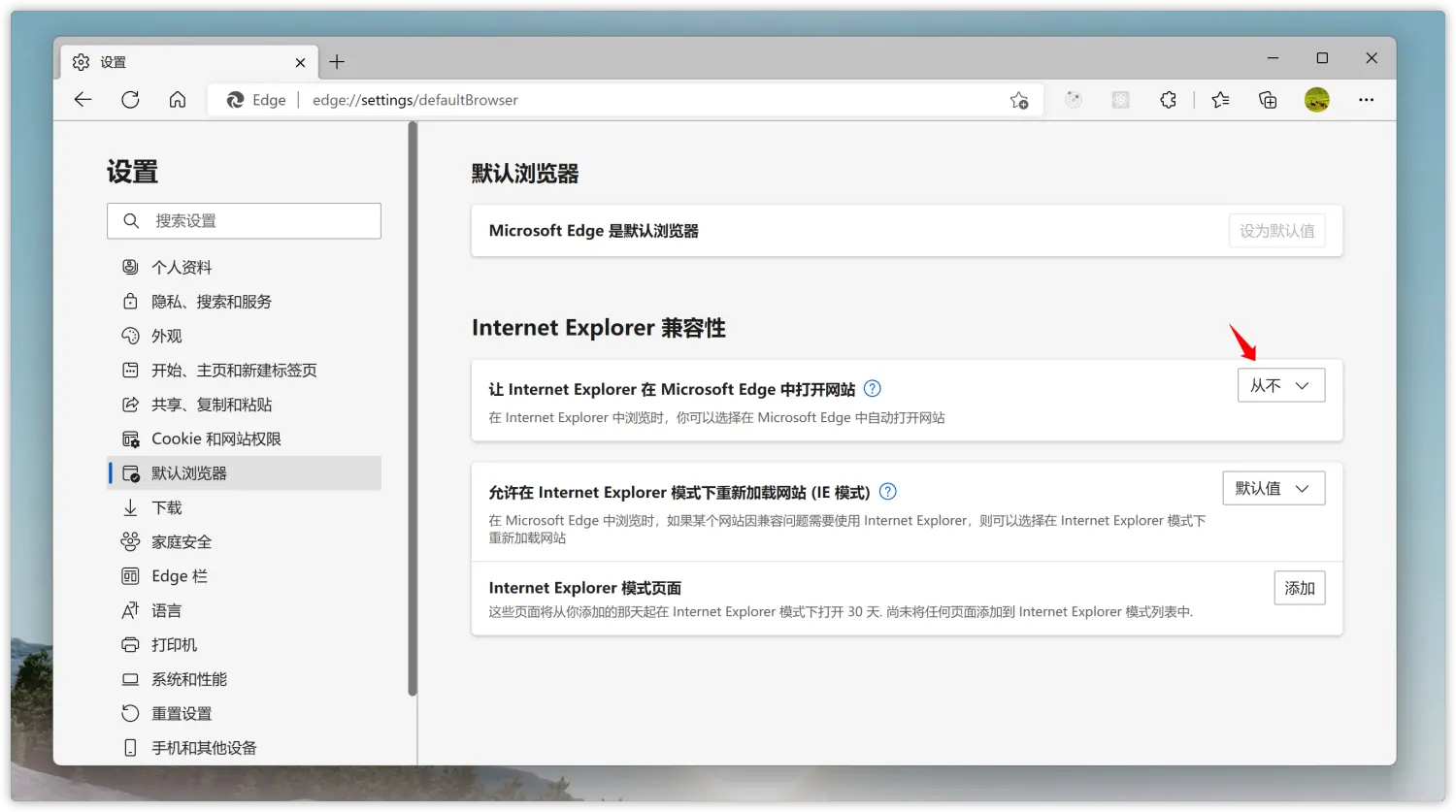
Task: Click the magnifier icon in search box
Action: click(x=131, y=221)
